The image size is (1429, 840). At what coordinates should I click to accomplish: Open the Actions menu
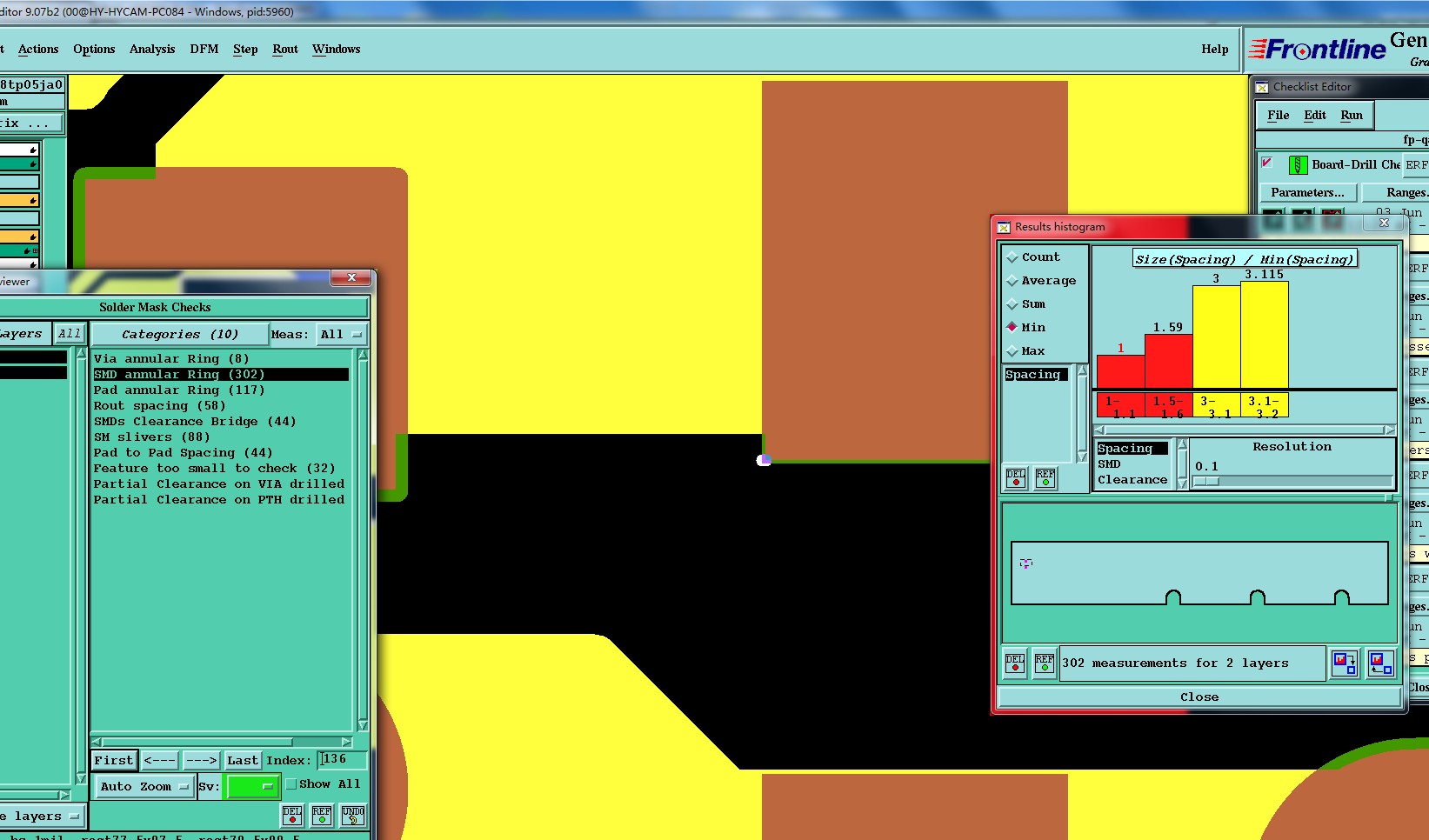click(x=38, y=50)
